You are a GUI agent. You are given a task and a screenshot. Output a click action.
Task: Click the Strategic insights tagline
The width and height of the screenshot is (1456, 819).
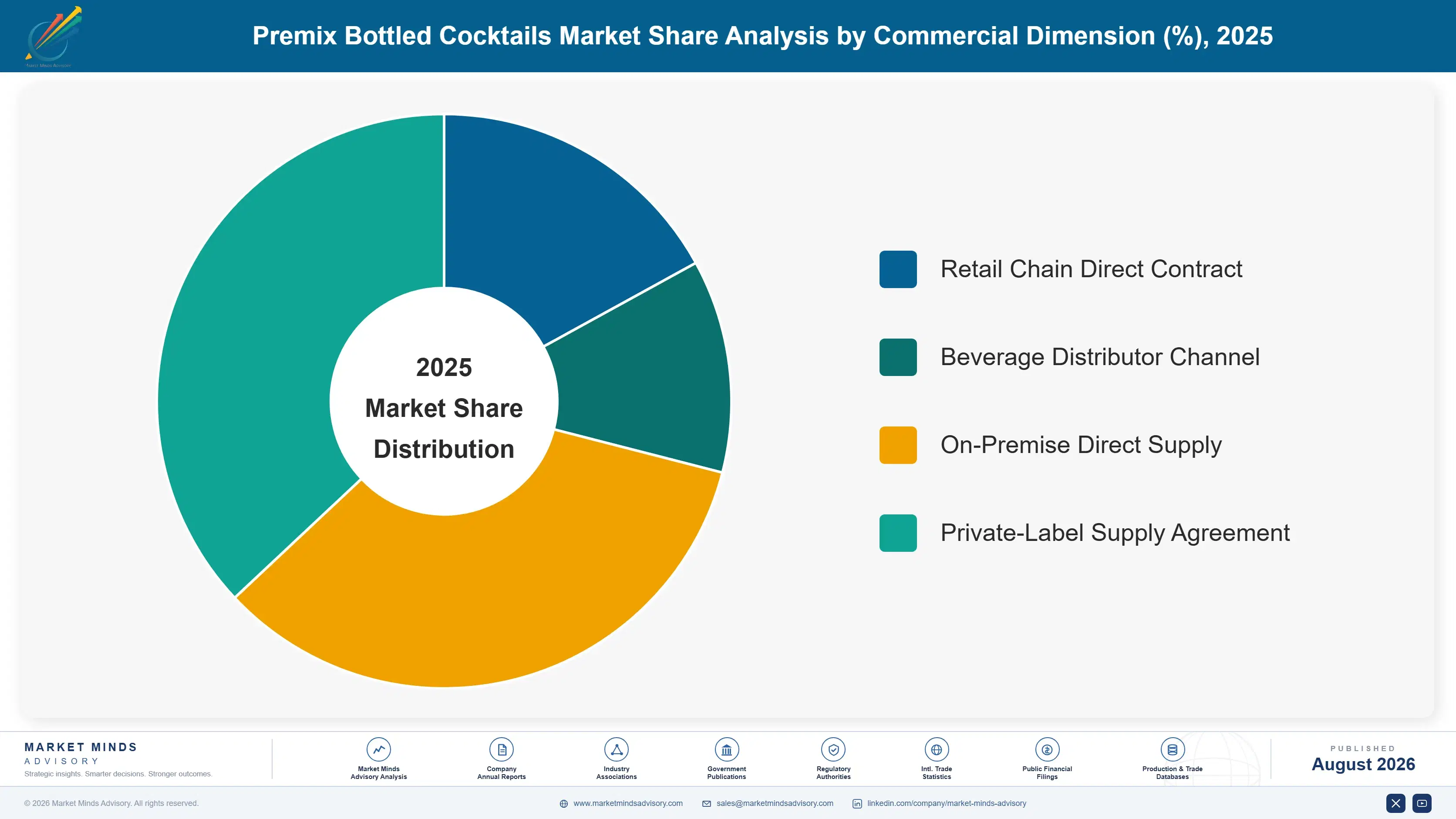pos(118,774)
